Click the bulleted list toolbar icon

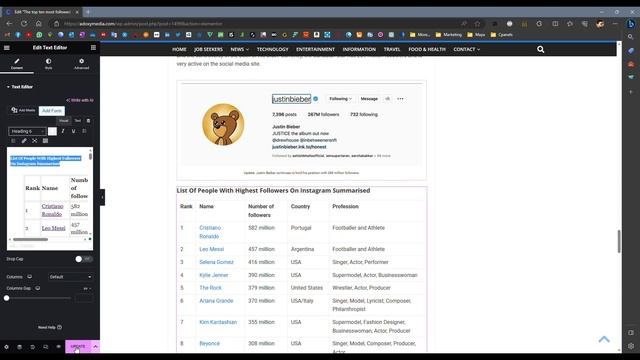[x=84, y=131]
